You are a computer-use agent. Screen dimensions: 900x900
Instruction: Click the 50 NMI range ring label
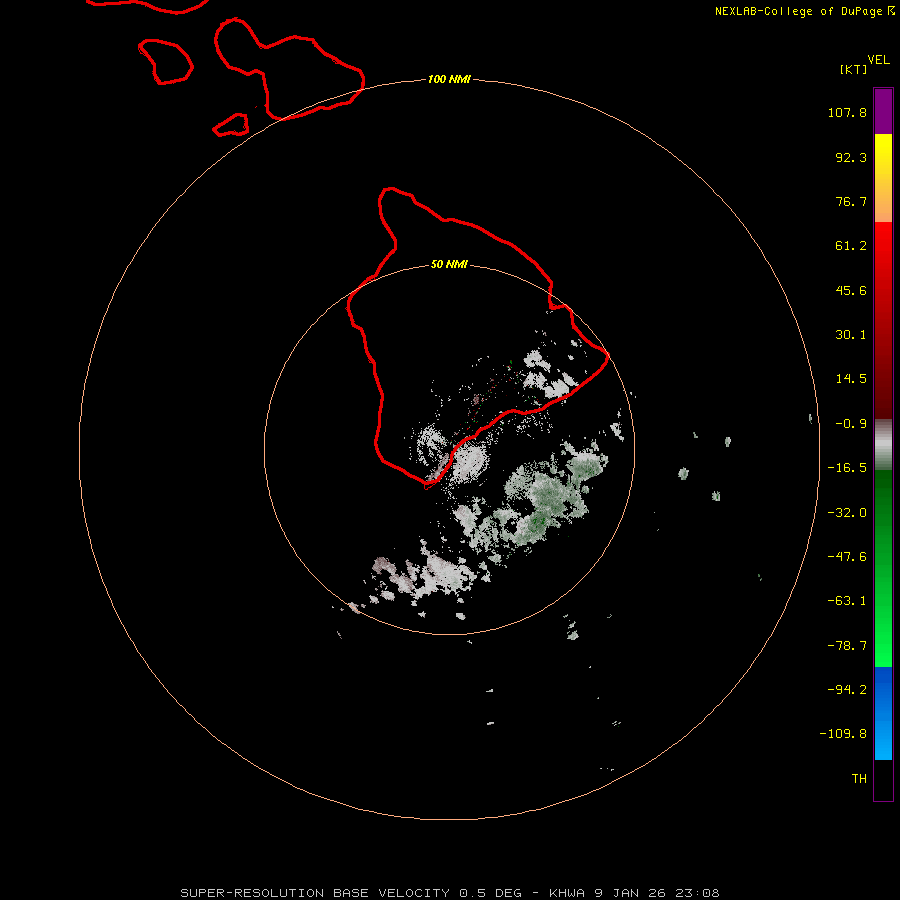(x=449, y=265)
